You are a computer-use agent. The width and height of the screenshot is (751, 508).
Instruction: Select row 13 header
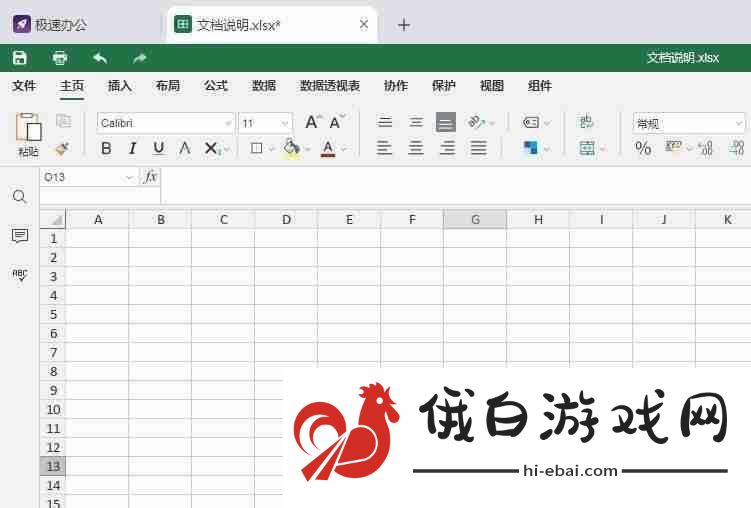pos(53,466)
